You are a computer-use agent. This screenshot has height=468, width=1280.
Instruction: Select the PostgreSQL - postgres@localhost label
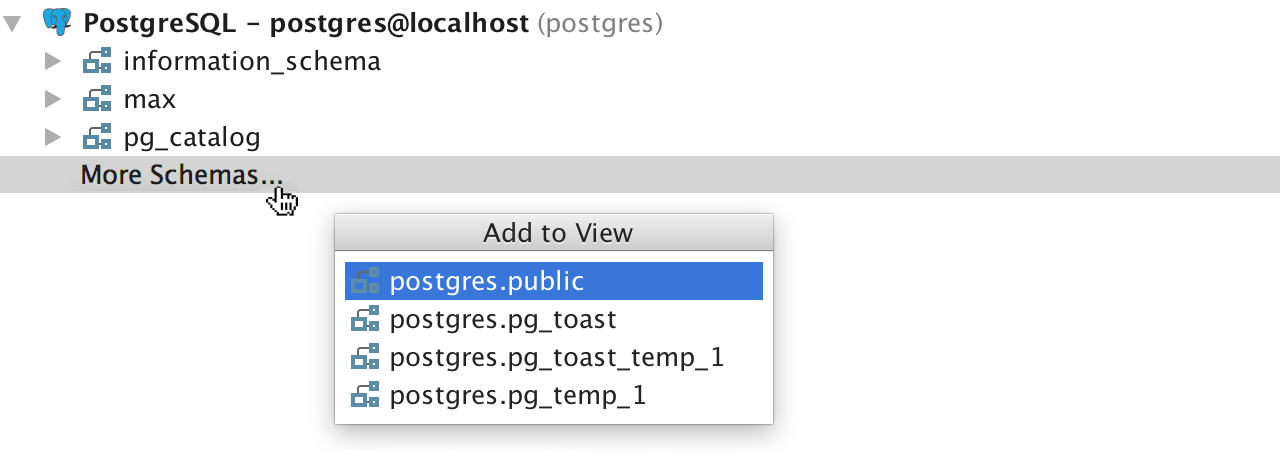point(306,24)
